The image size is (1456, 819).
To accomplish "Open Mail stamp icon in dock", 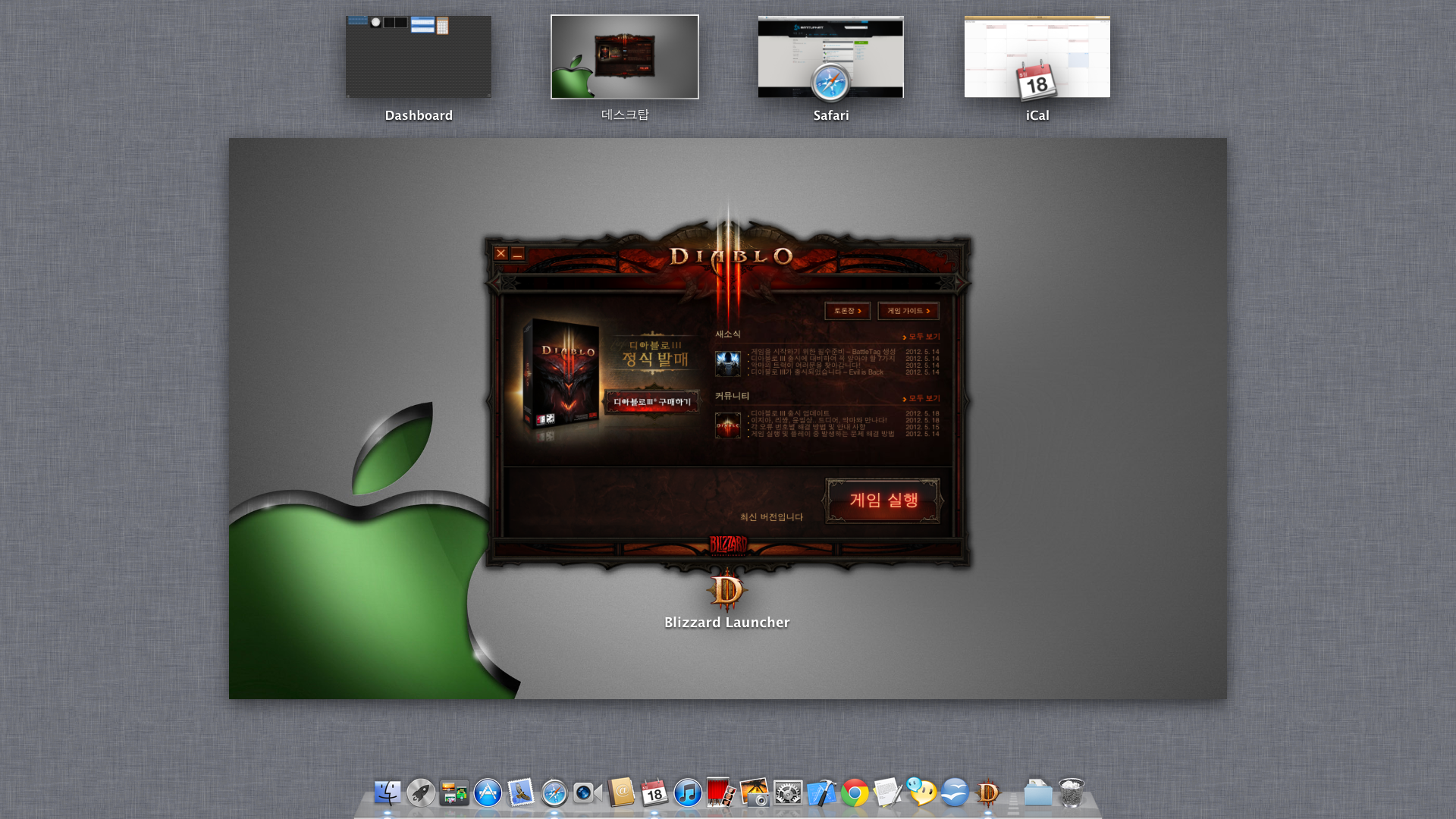I will click(x=521, y=793).
